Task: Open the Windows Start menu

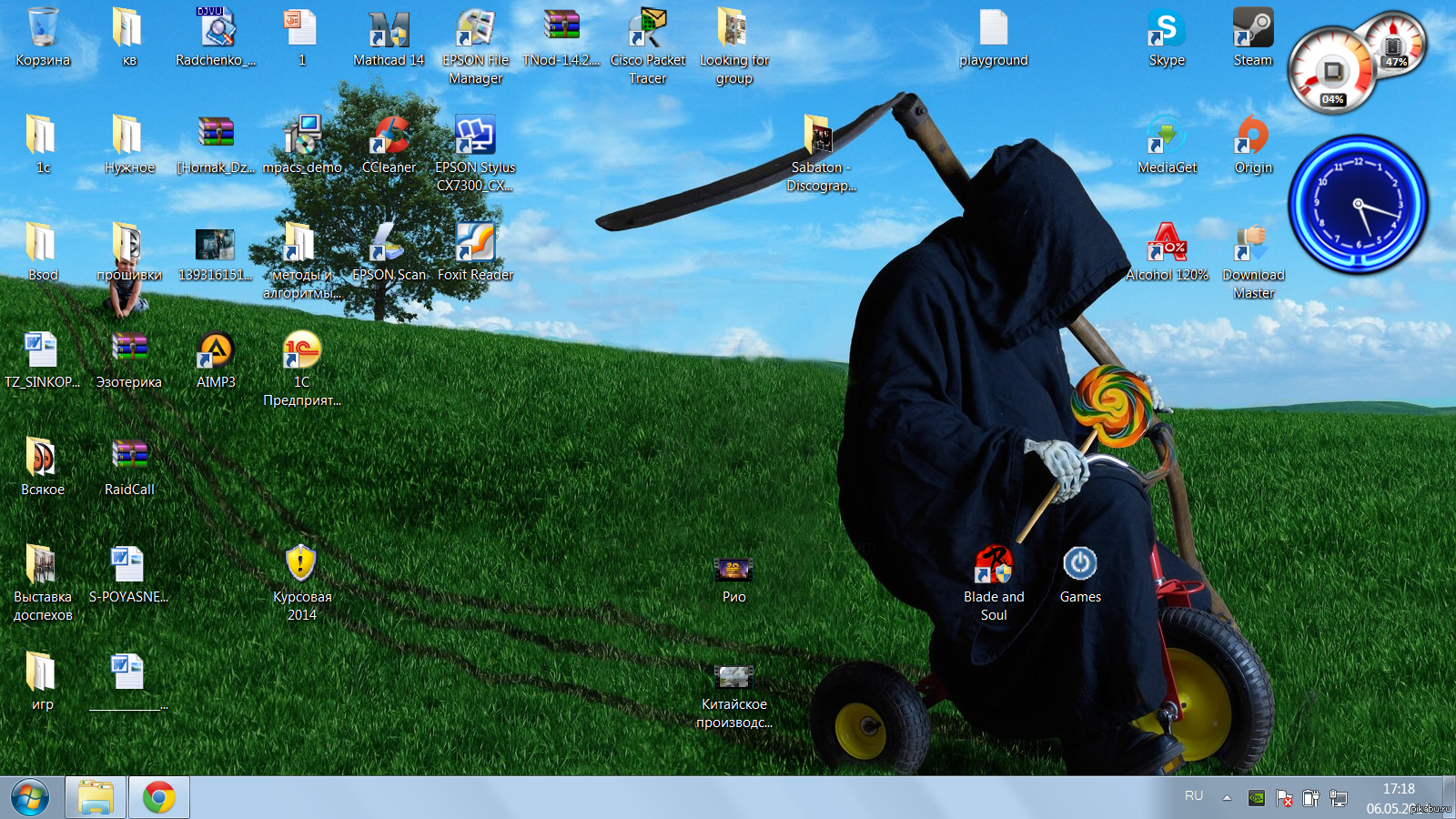Action: pos(30,798)
